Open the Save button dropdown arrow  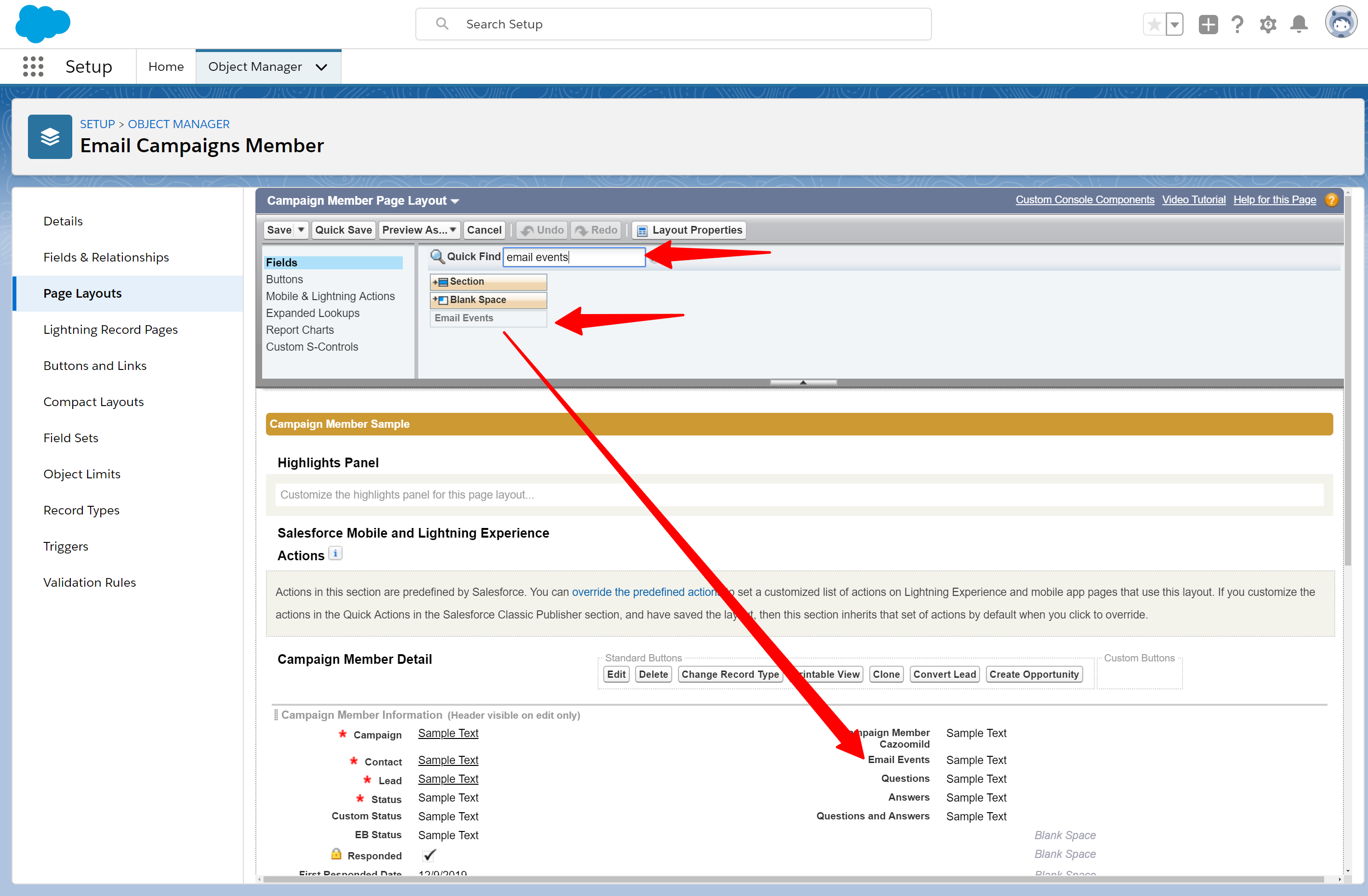coord(301,230)
